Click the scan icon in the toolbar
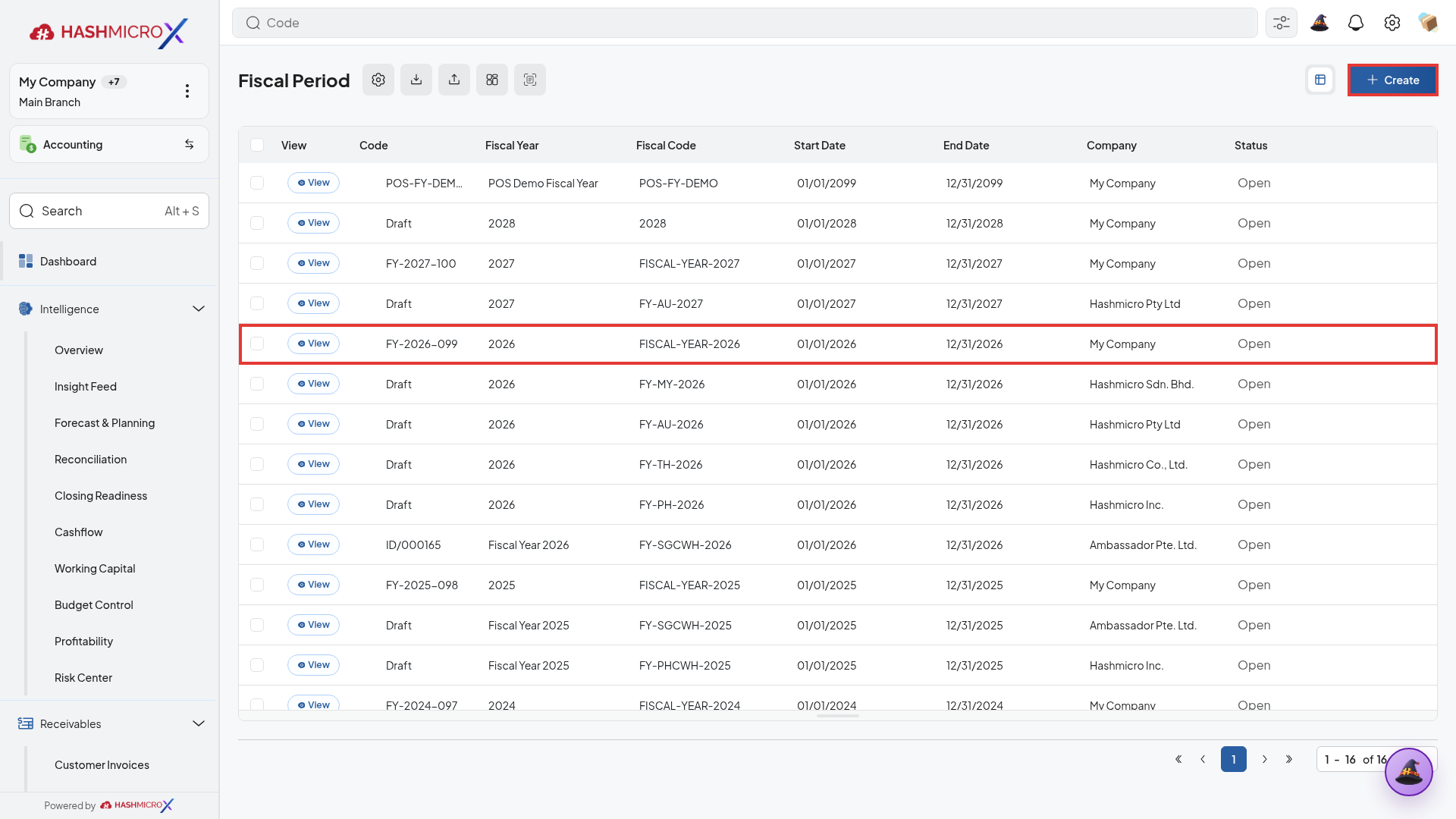This screenshot has width=1456, height=819. pos(530,80)
